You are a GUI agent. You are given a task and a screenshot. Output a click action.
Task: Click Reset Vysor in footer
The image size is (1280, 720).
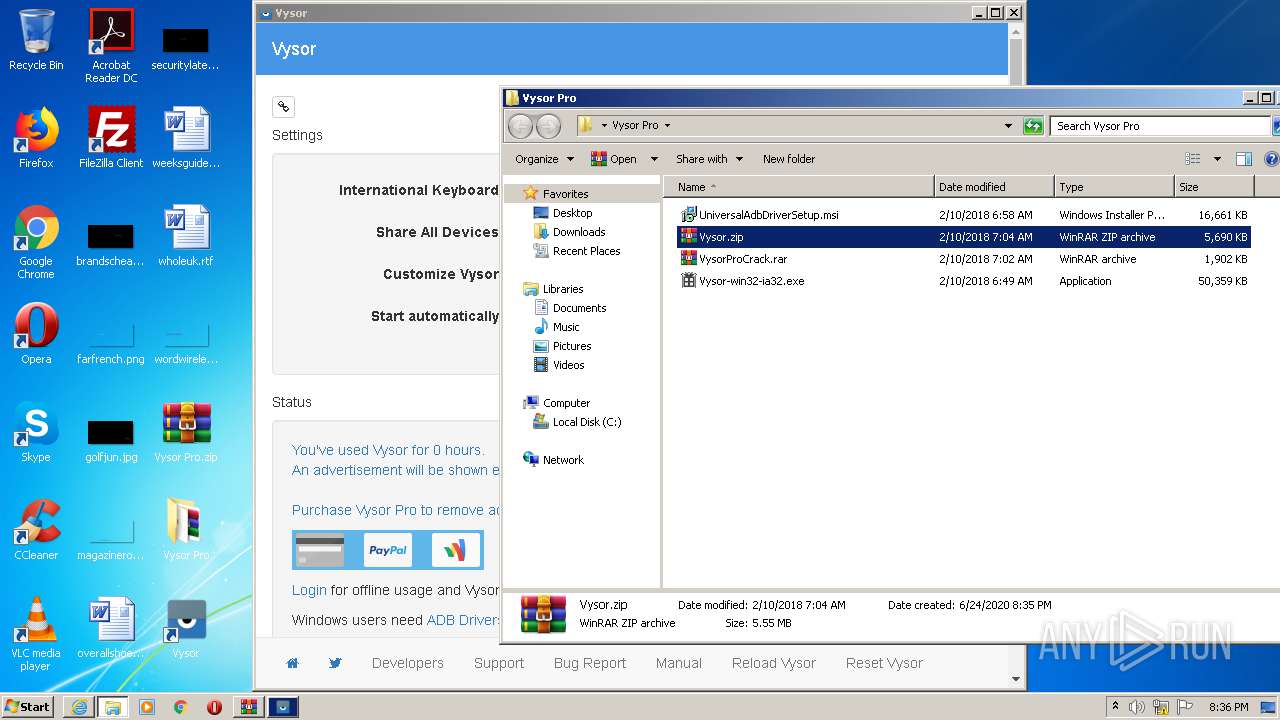(x=884, y=663)
